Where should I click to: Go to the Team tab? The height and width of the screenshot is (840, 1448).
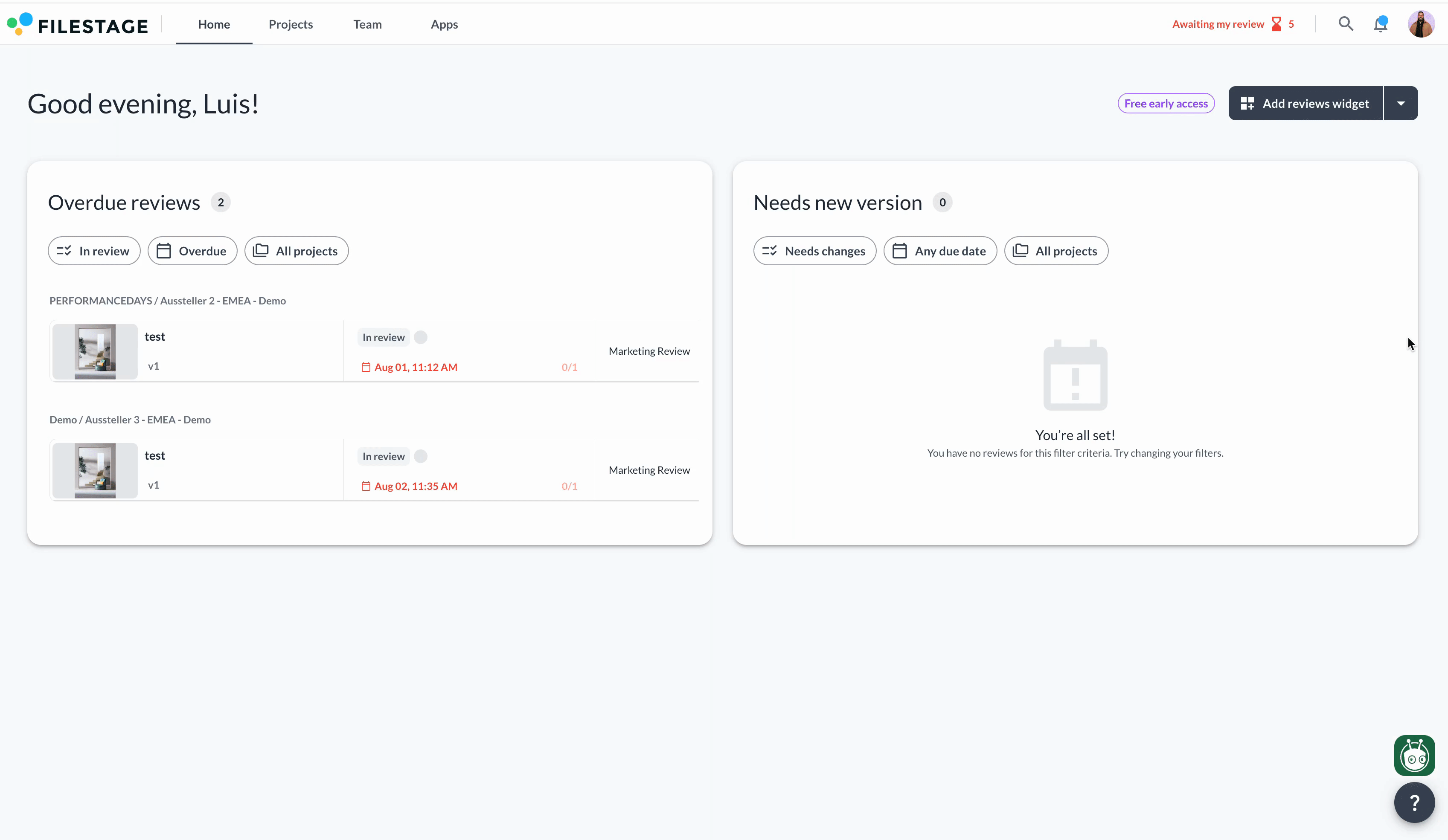[x=367, y=24]
